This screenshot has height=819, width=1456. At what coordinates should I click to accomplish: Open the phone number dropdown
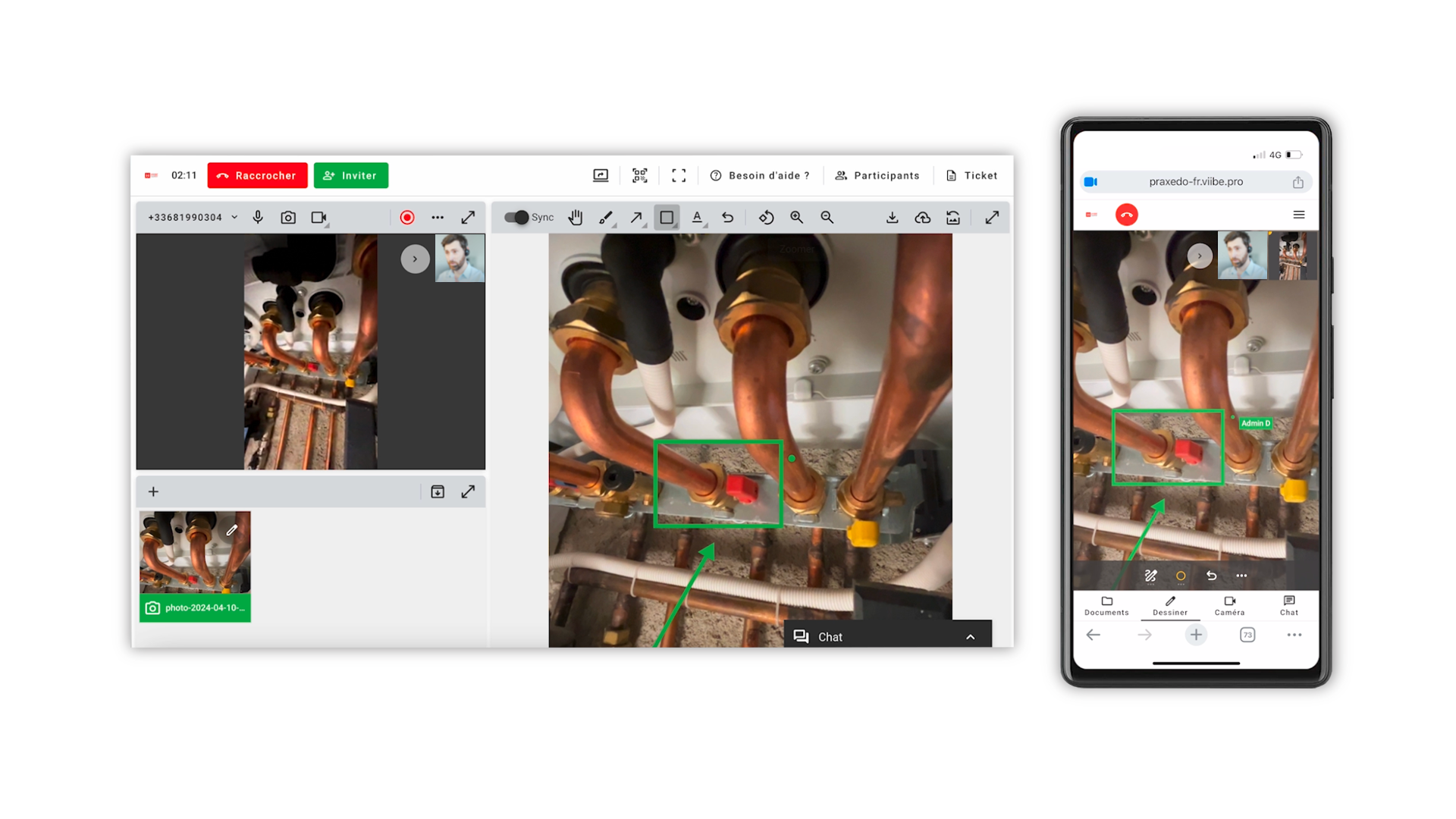tap(234, 218)
